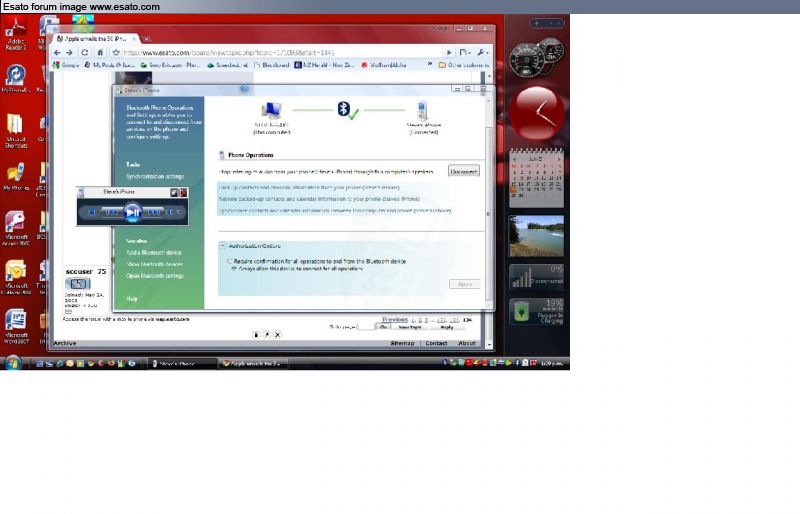Expand the bookmarks overflow chevron
Image resolution: width=800 pixels, height=514 pixels.
(430, 64)
